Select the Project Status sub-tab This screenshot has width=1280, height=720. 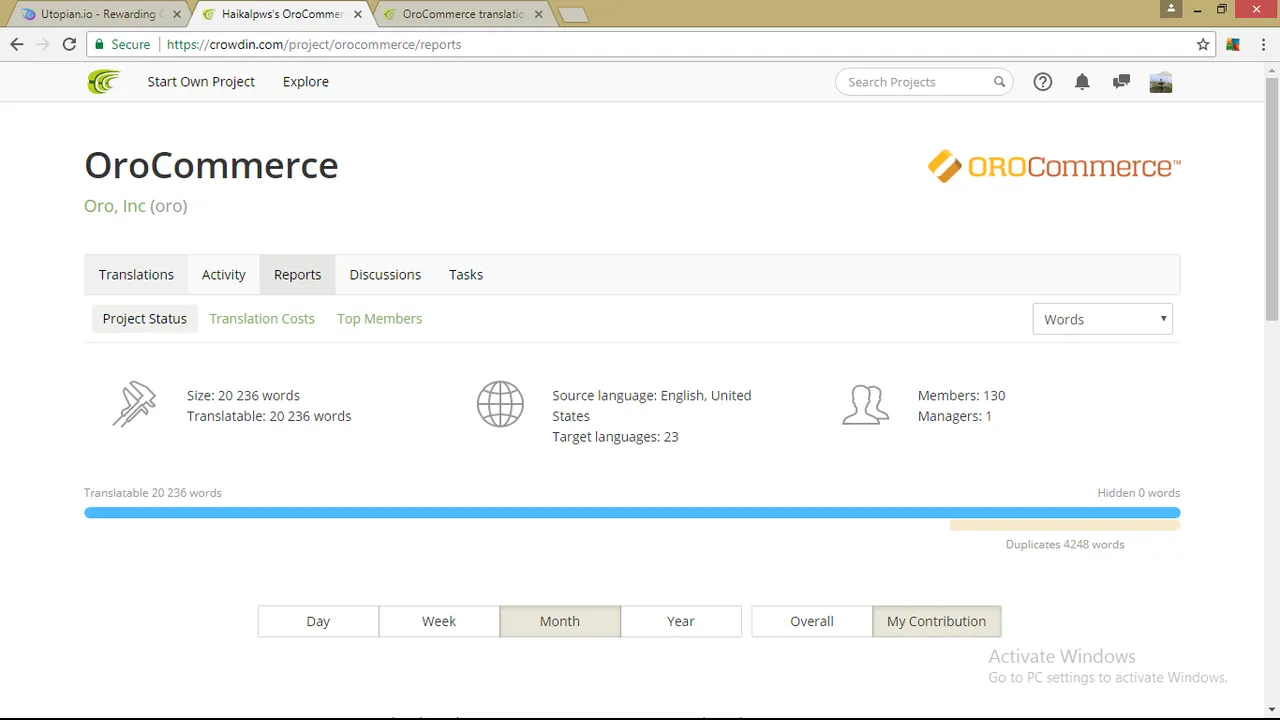[x=145, y=318]
